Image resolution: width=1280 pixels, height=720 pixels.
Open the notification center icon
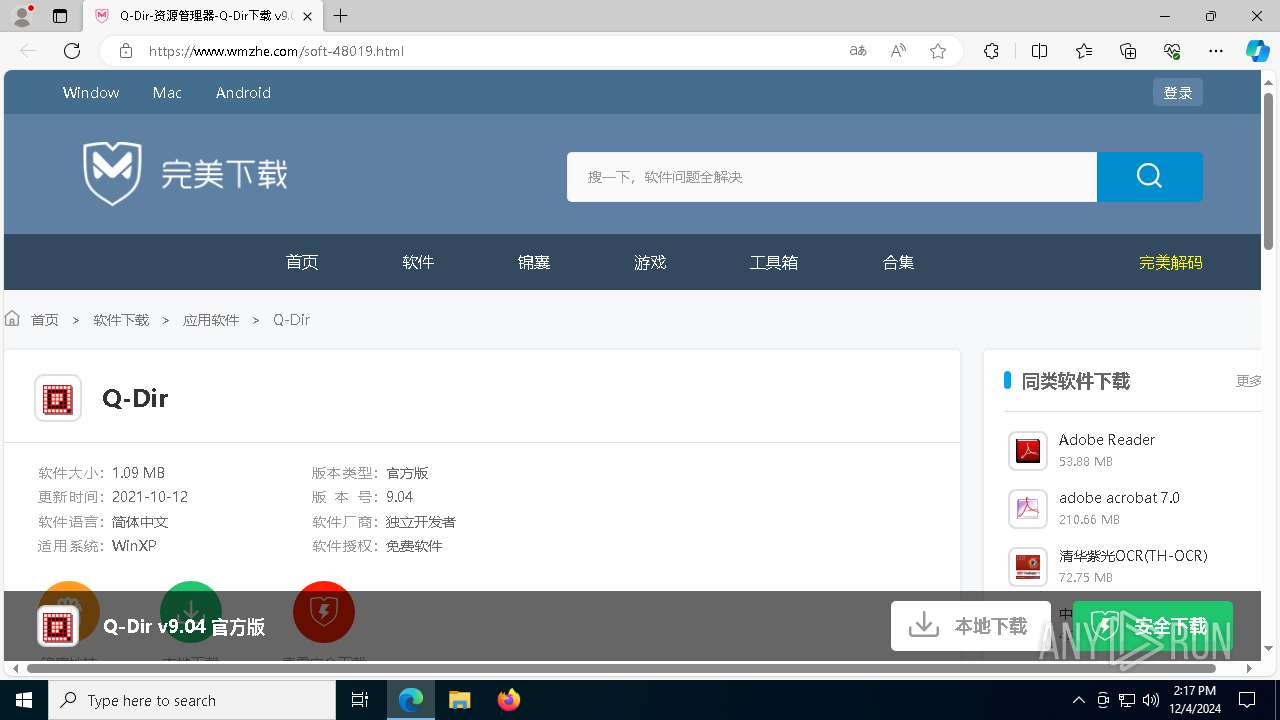1247,700
